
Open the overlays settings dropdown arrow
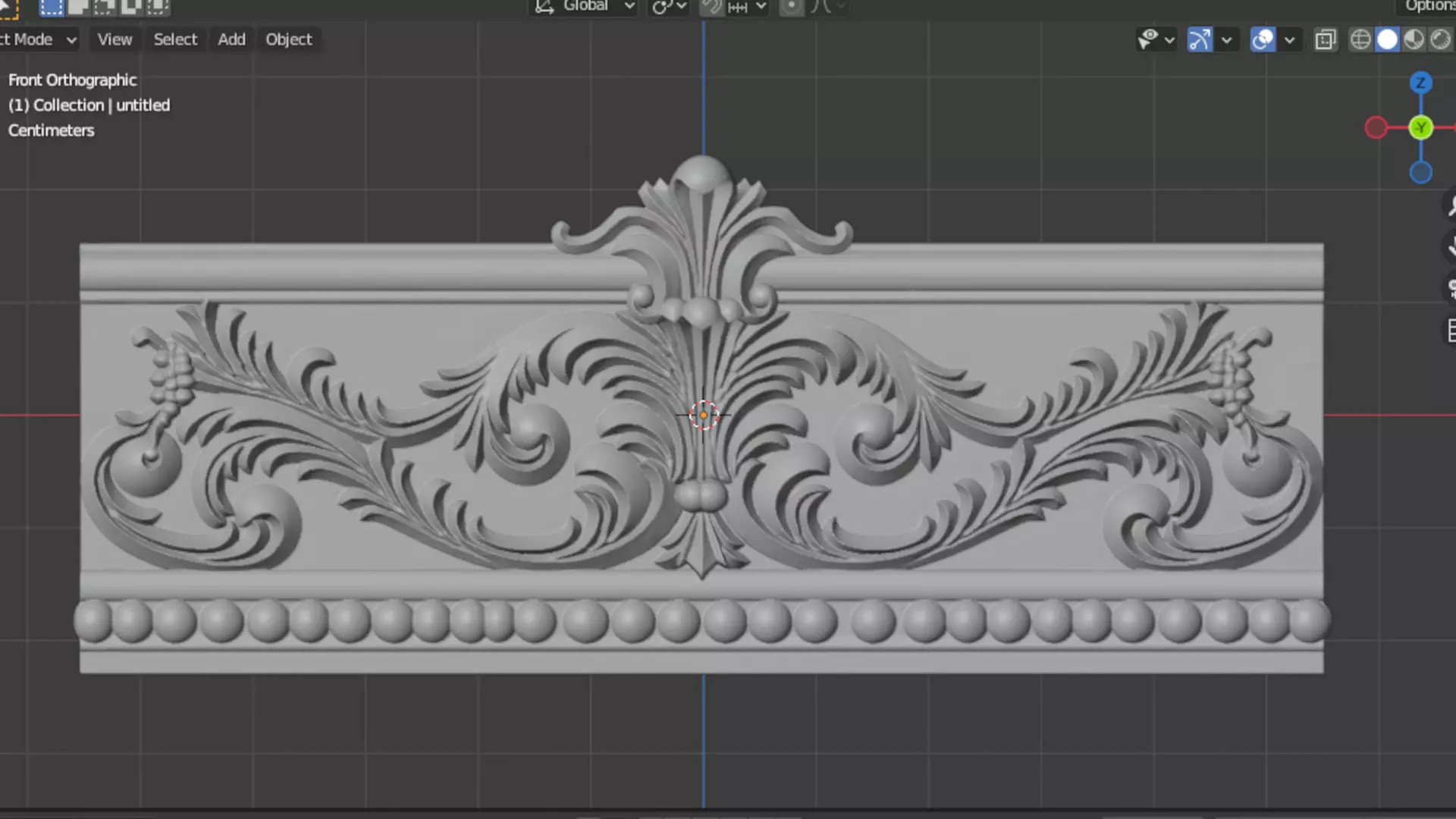(1289, 40)
